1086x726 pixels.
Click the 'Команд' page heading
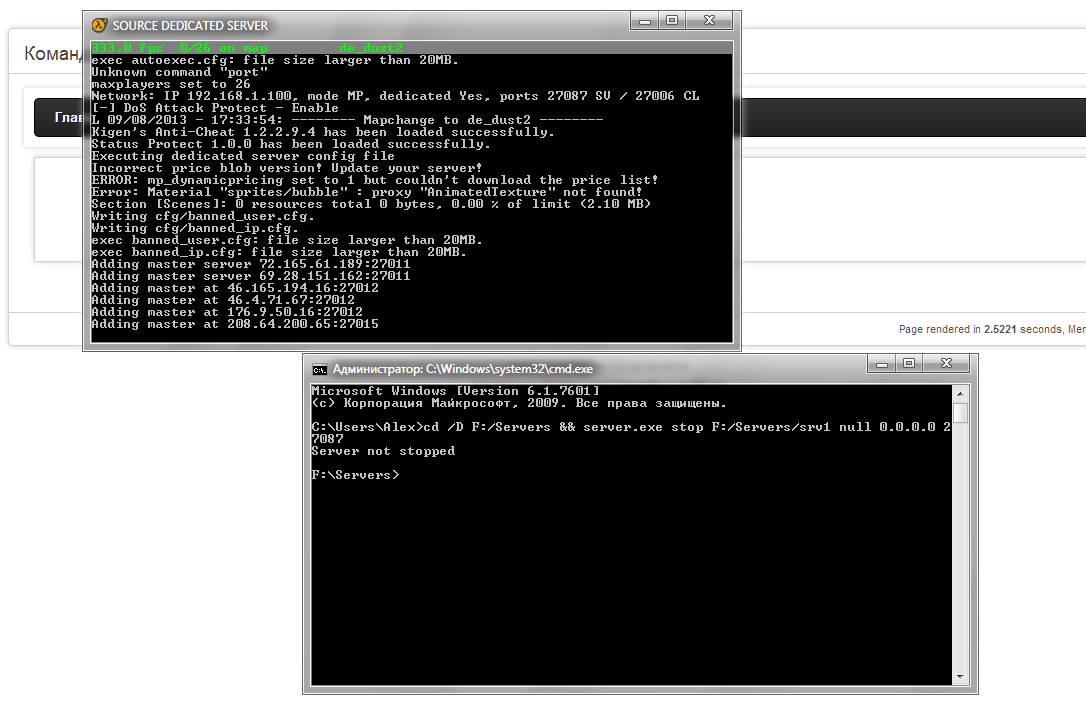(x=52, y=54)
